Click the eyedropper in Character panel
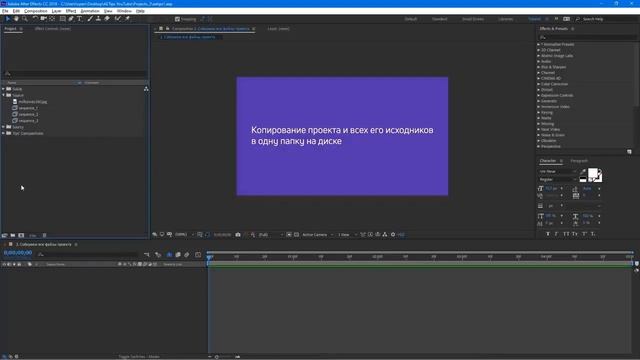 pyautogui.click(x=583, y=172)
